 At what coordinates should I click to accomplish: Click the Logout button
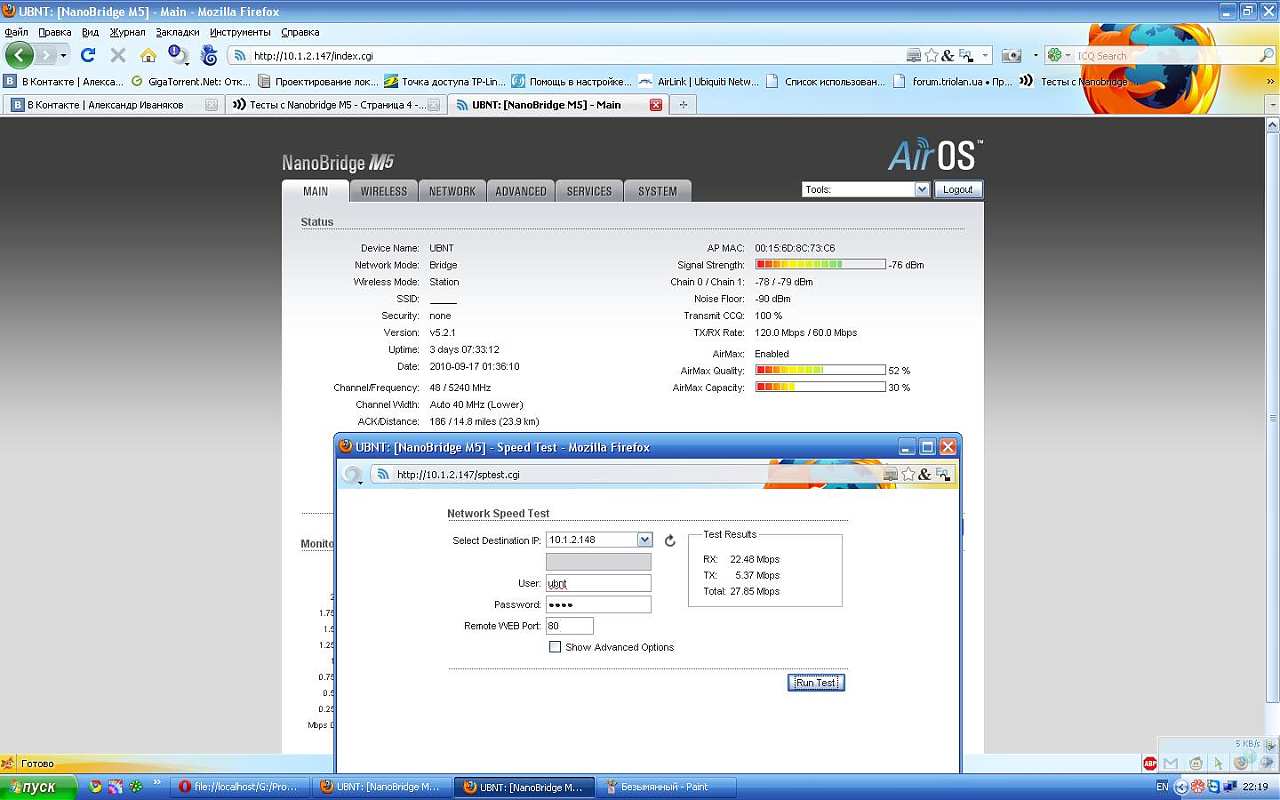pos(958,189)
